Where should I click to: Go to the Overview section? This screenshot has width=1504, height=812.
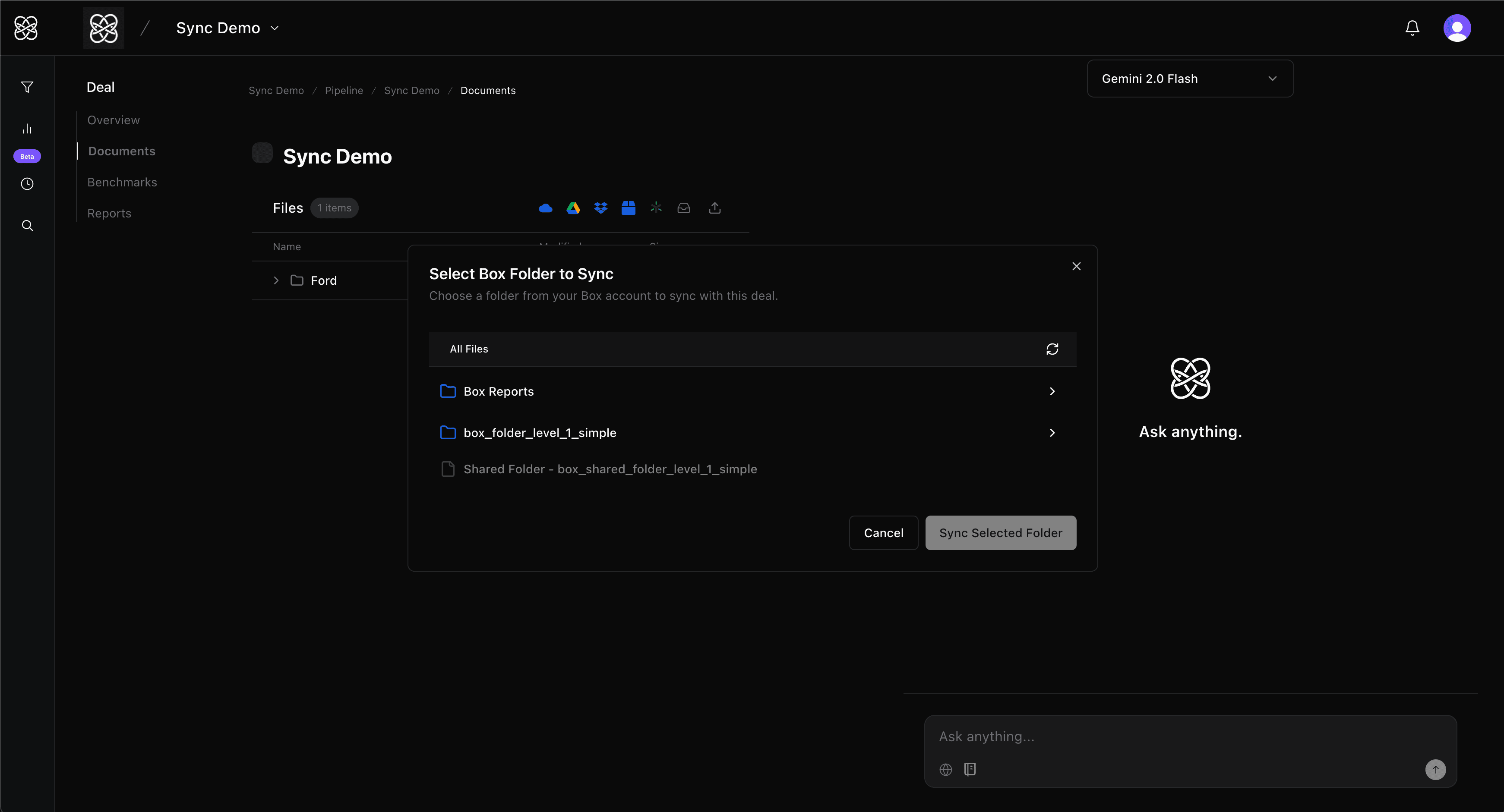pos(113,120)
